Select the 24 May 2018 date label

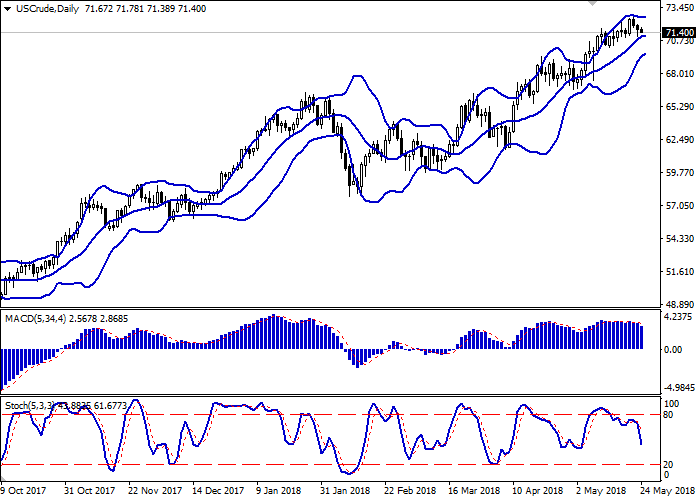pyautogui.click(x=672, y=491)
